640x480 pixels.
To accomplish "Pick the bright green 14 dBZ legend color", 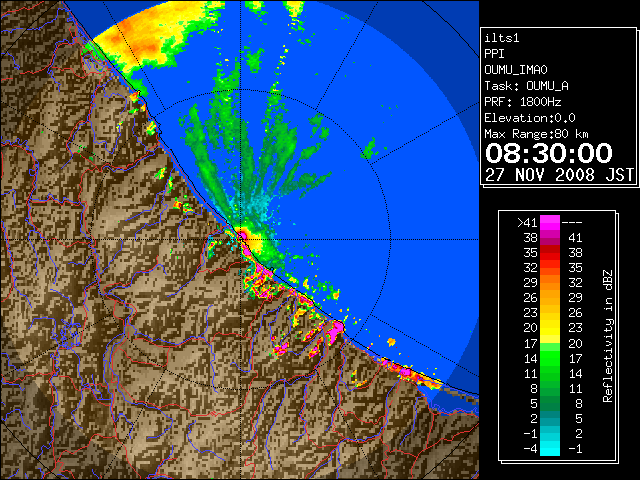I will tap(550, 358).
